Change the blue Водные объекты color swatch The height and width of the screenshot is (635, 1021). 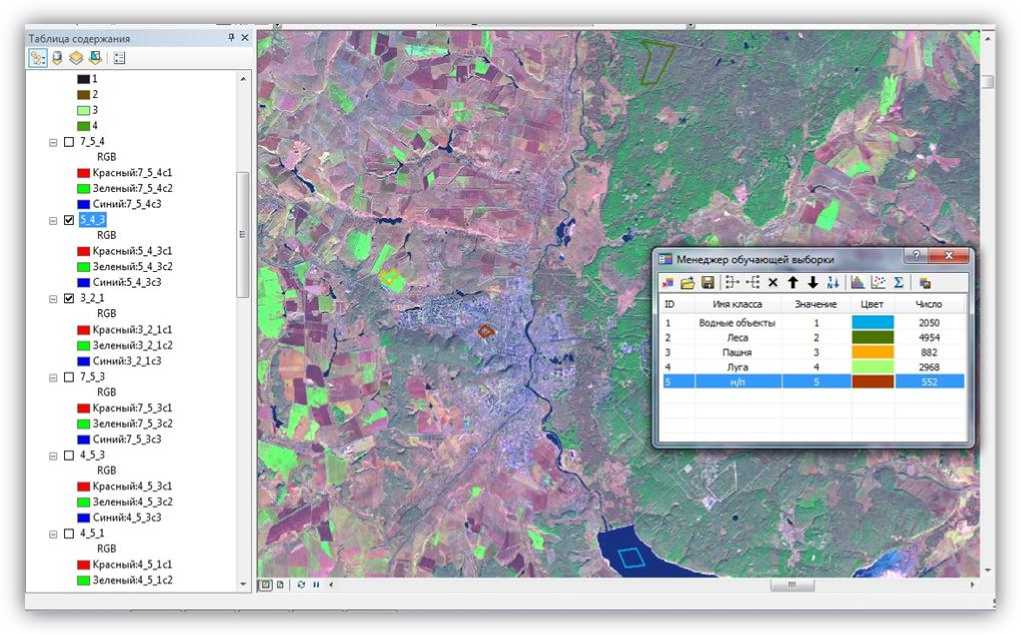872,322
